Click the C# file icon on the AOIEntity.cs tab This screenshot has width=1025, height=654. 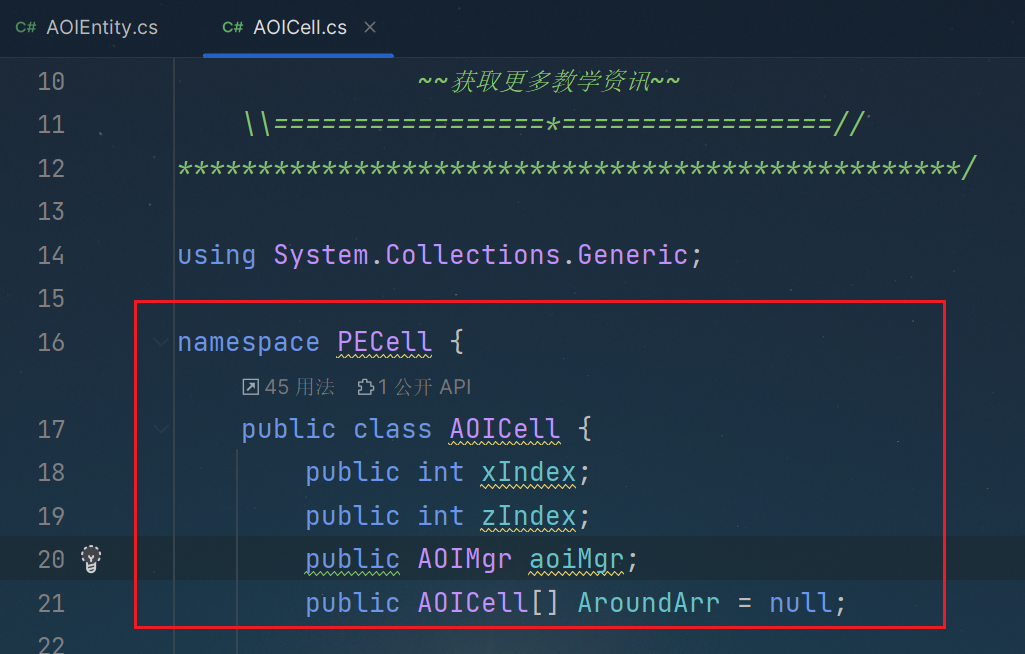tap(25, 27)
